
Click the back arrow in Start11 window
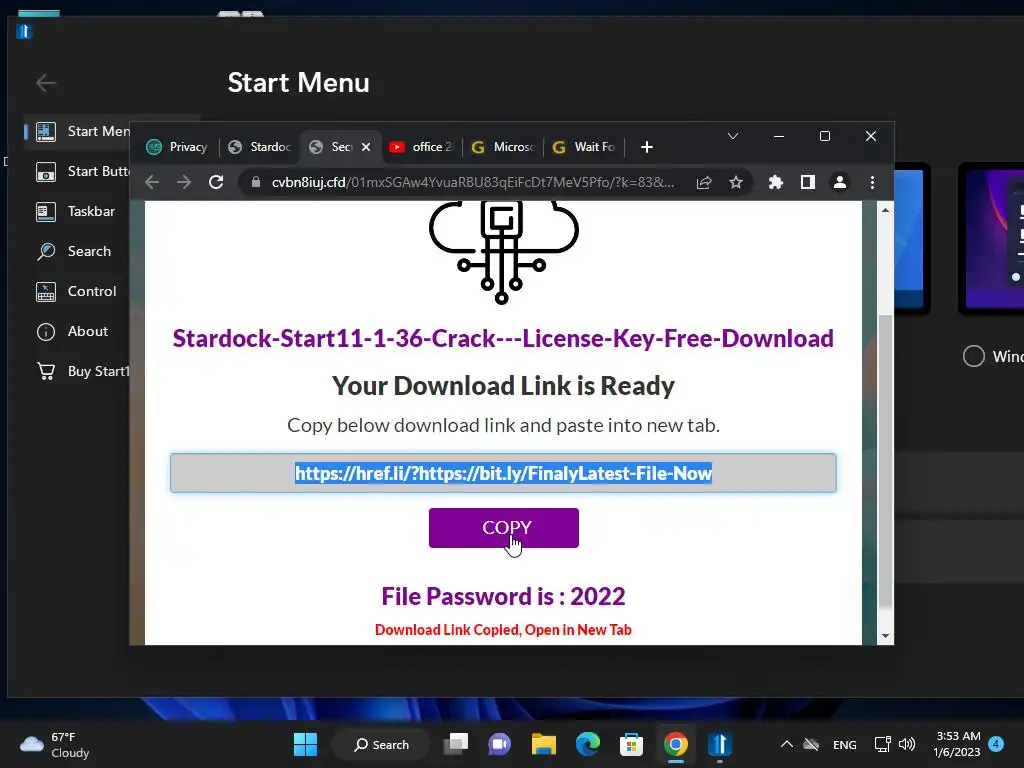click(x=46, y=83)
